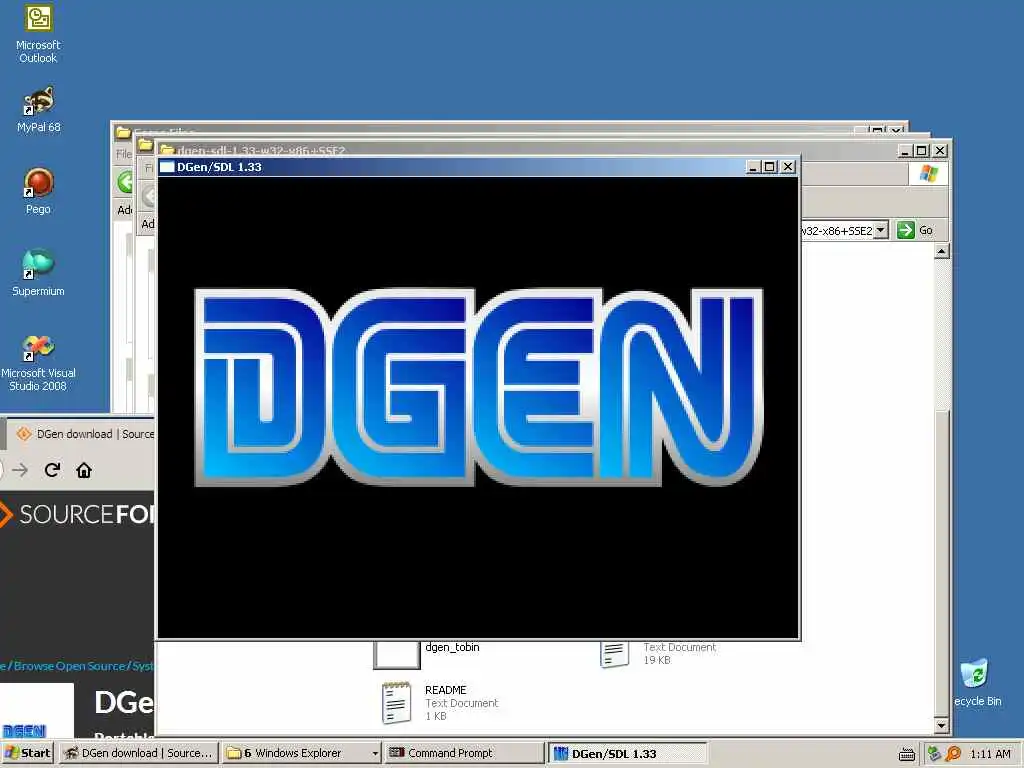Click the DGEN logo thumbnail in browser
Screen dimensions: 1024x768
(24, 730)
